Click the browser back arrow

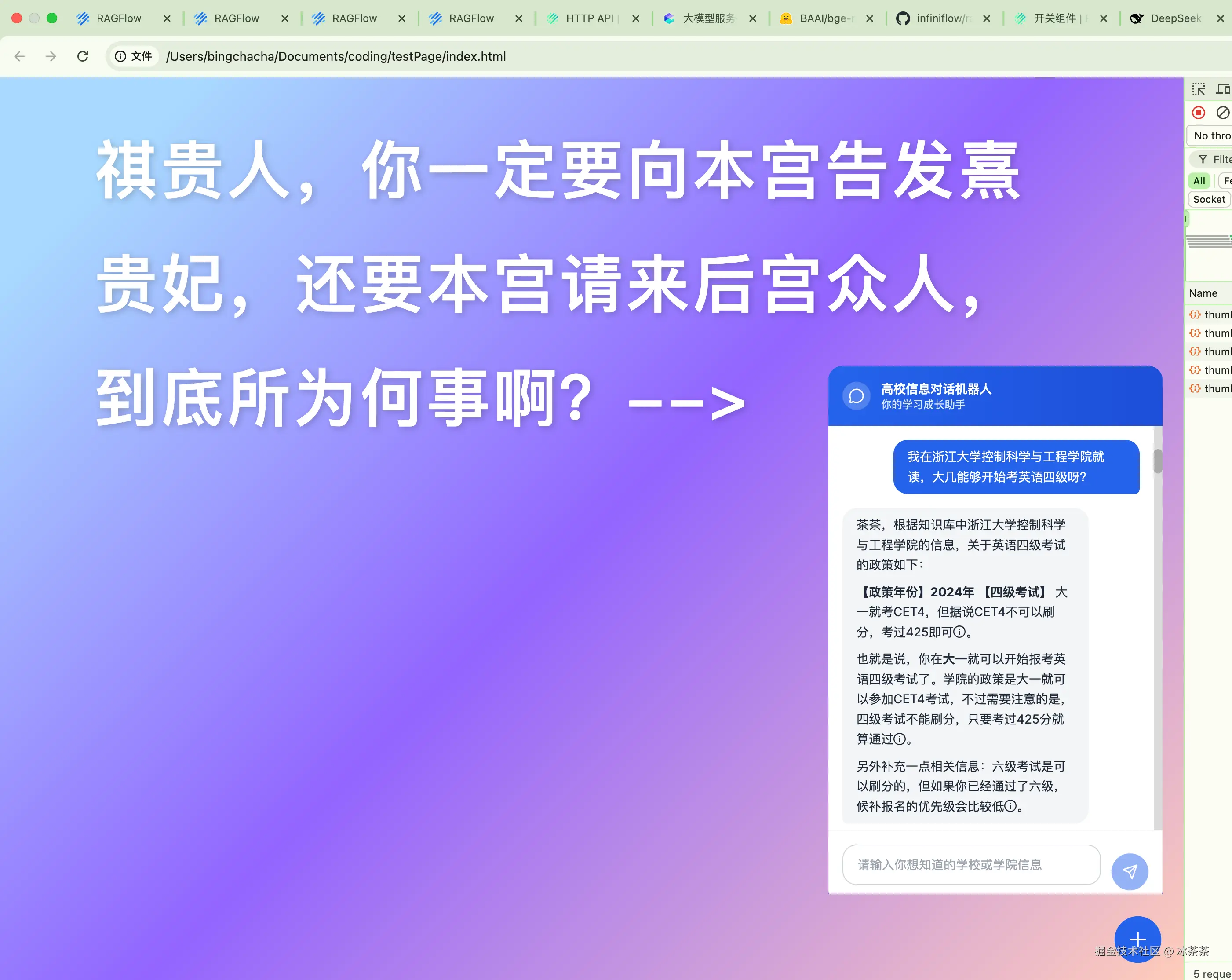coord(19,56)
